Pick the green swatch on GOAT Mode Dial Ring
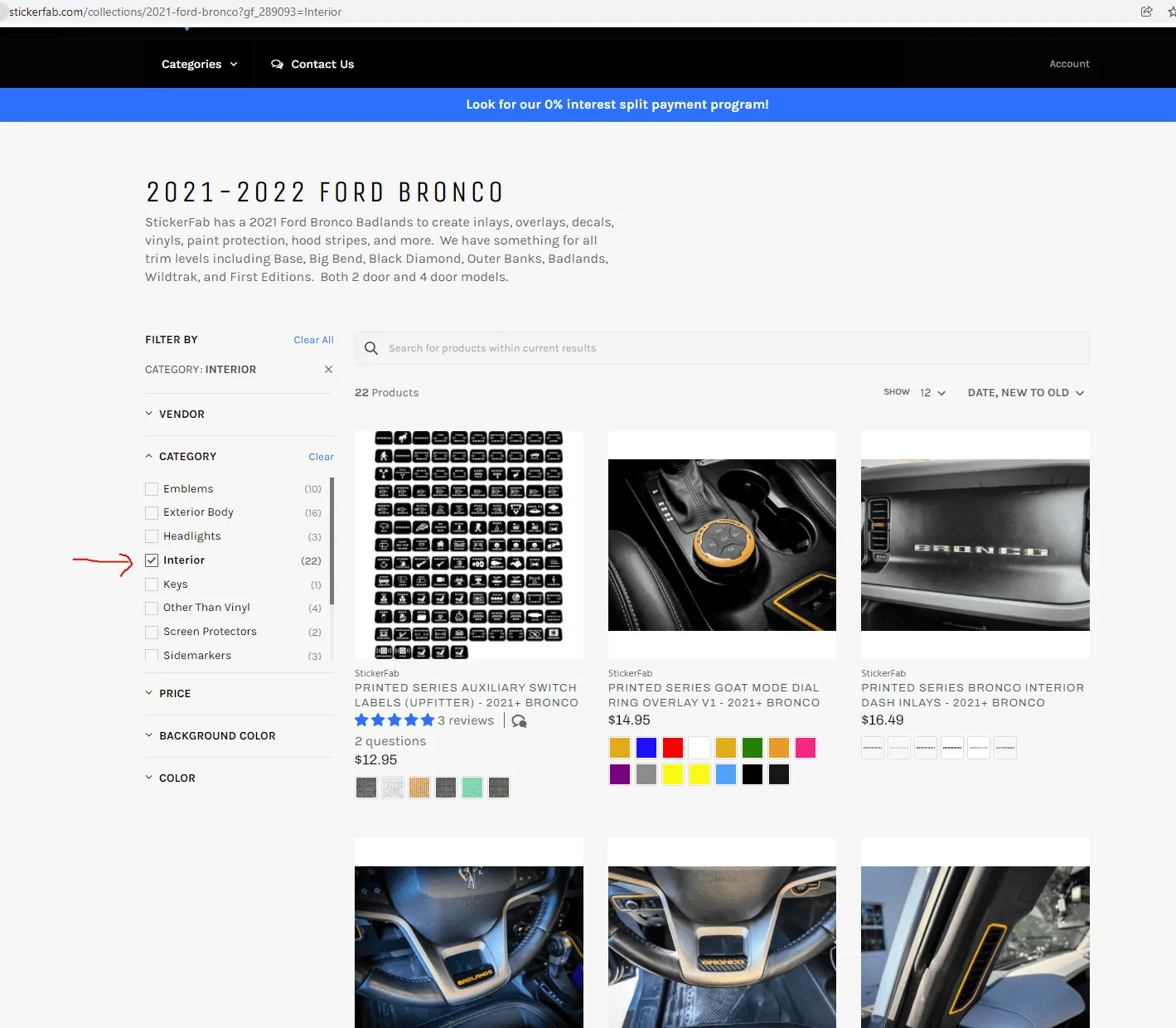 (753, 748)
